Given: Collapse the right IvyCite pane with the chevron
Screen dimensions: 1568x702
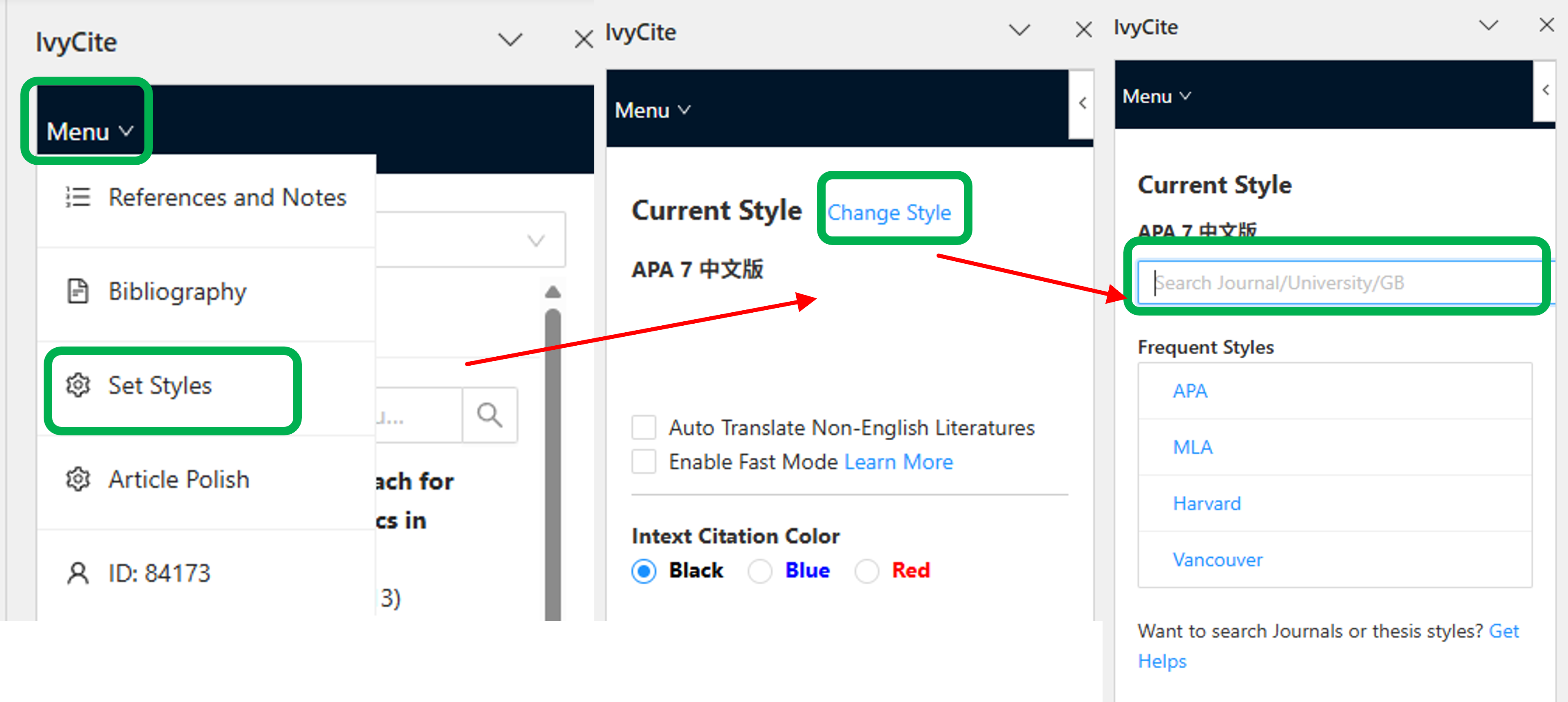Looking at the screenshot, I should [1489, 26].
